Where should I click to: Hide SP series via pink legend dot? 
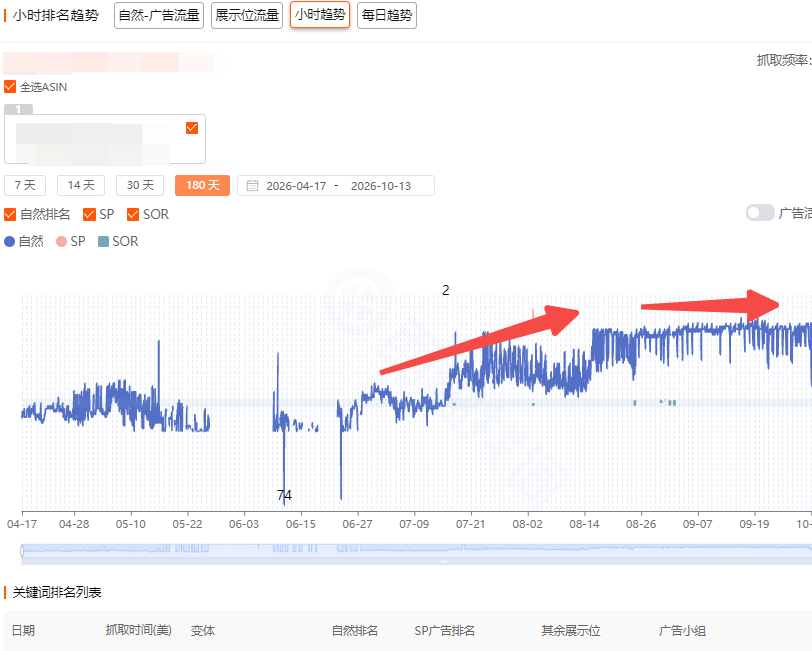61,241
